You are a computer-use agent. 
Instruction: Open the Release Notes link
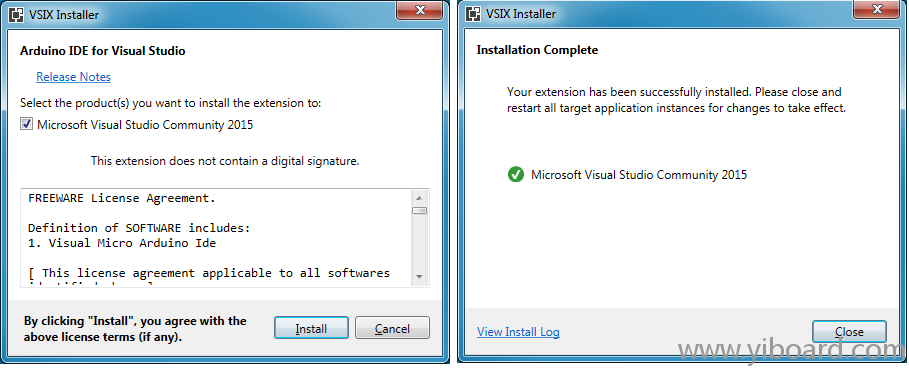pos(73,77)
